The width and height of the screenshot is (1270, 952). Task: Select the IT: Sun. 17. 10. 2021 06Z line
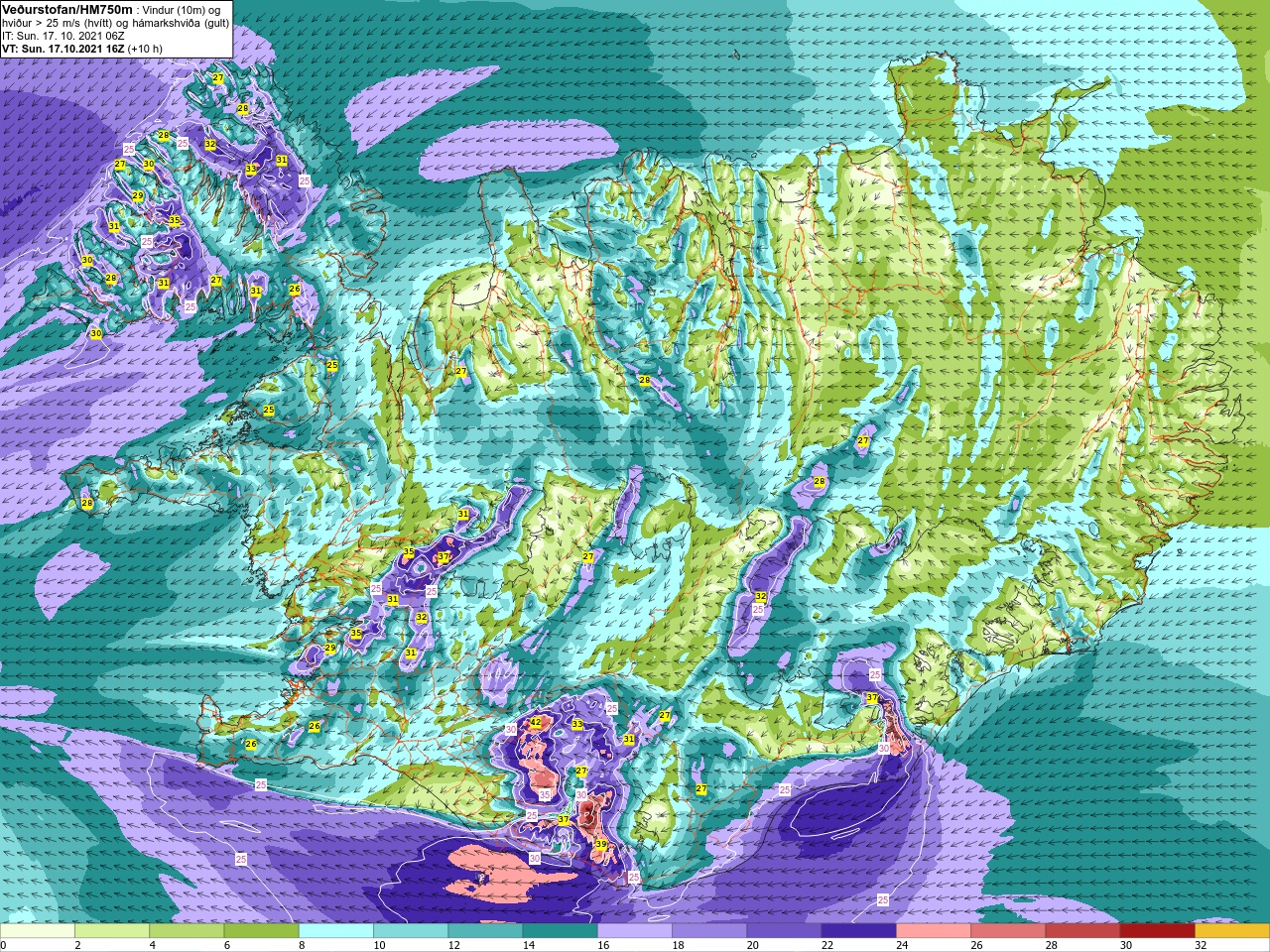(x=63, y=36)
